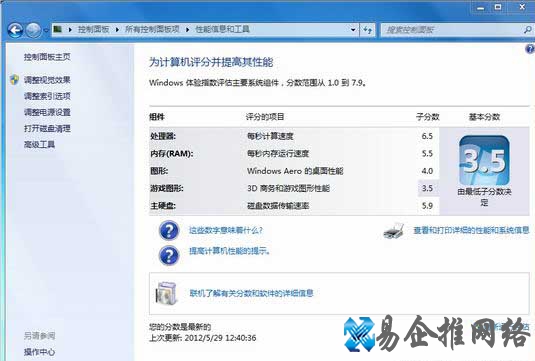Click Windows Aero 的桌面性能 description

(x=295, y=171)
